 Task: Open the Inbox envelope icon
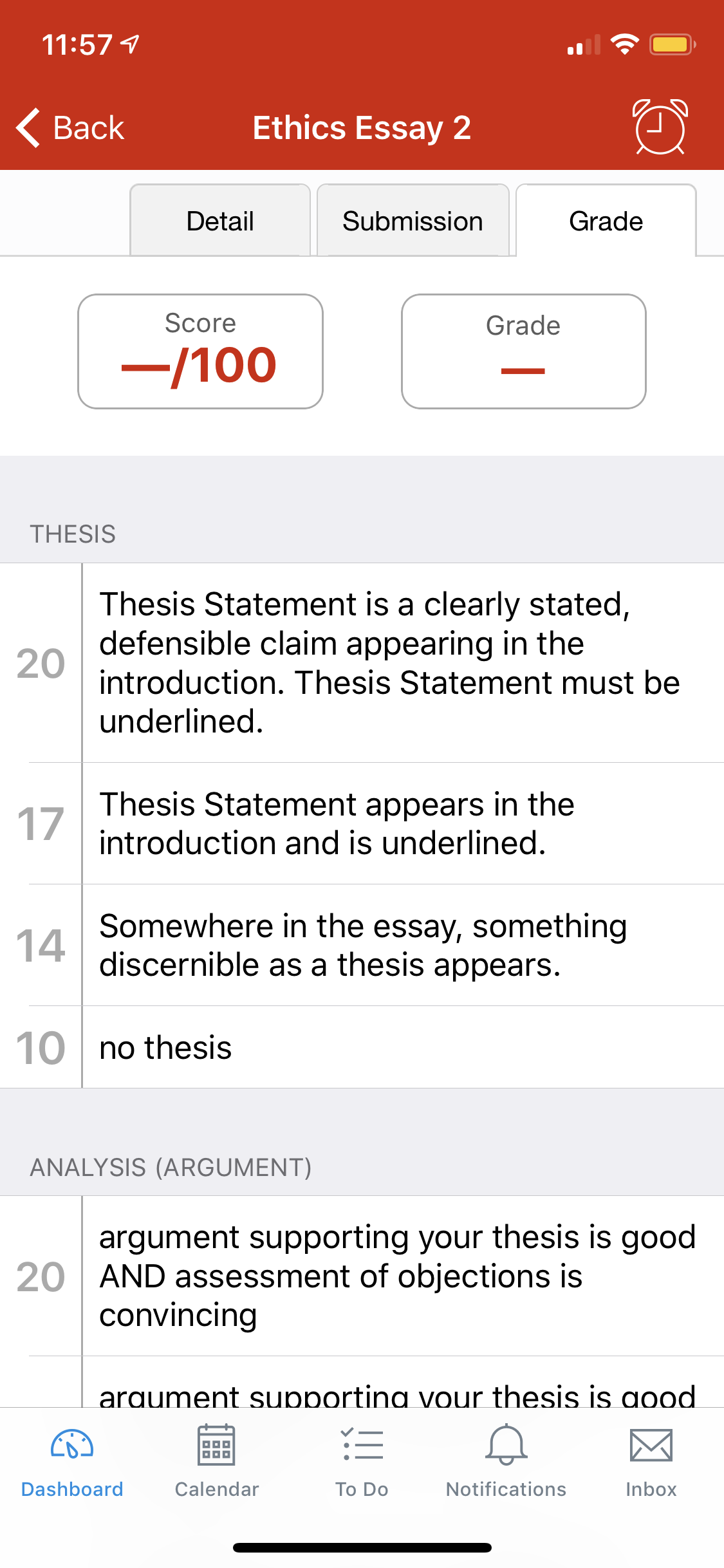[651, 1446]
